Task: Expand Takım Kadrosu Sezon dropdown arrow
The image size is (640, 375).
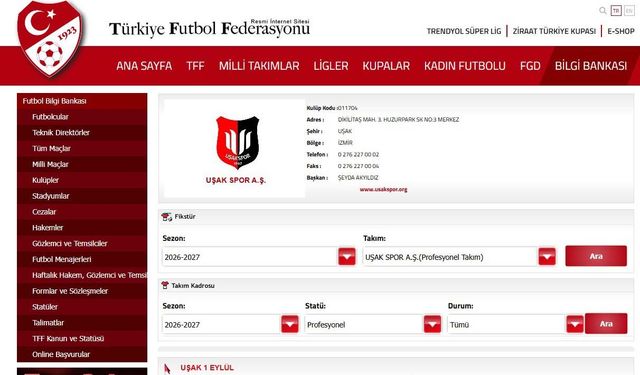Action: pos(290,324)
